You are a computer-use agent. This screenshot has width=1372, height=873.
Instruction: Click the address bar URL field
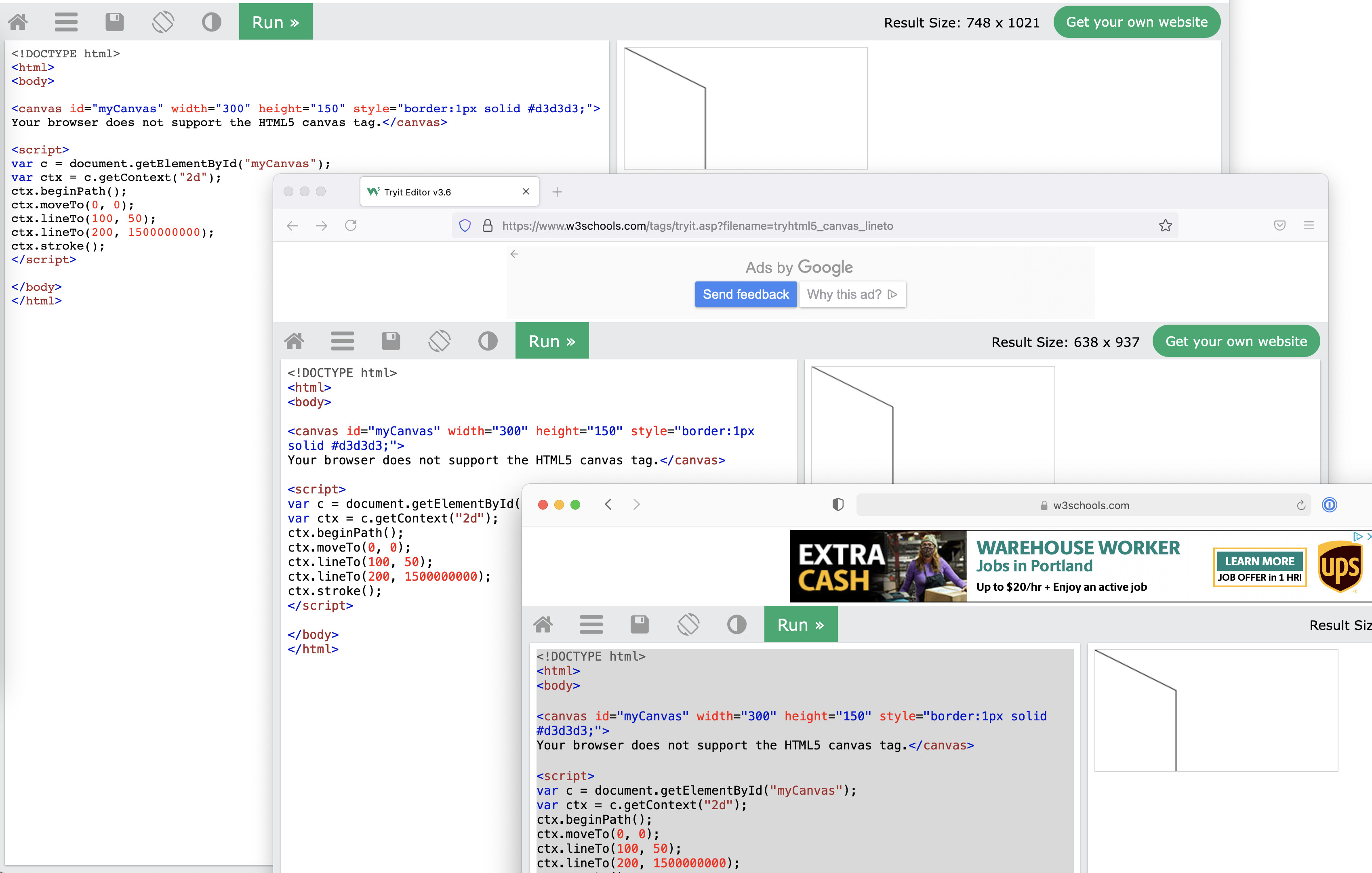point(798,225)
